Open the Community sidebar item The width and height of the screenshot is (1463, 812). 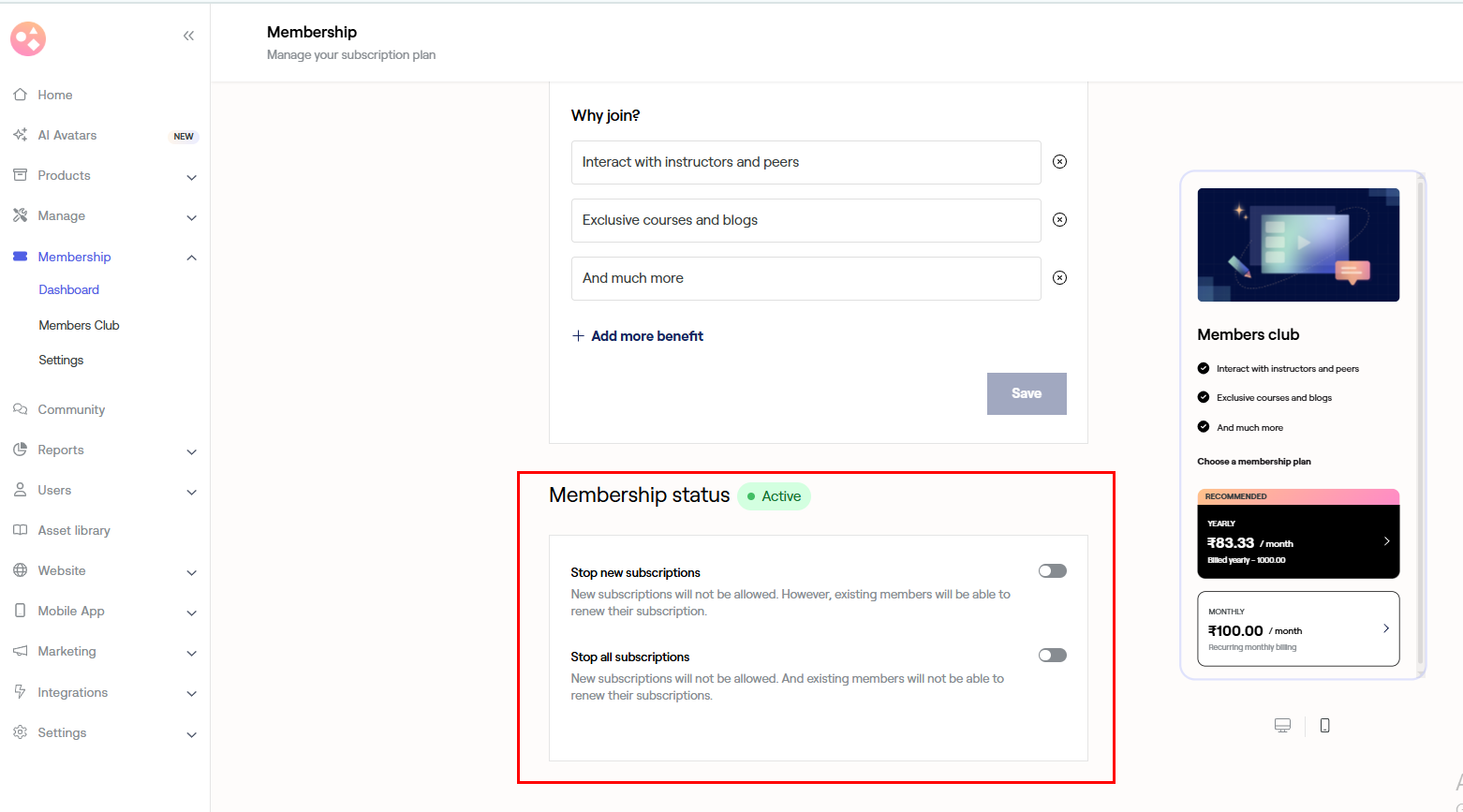pos(71,409)
